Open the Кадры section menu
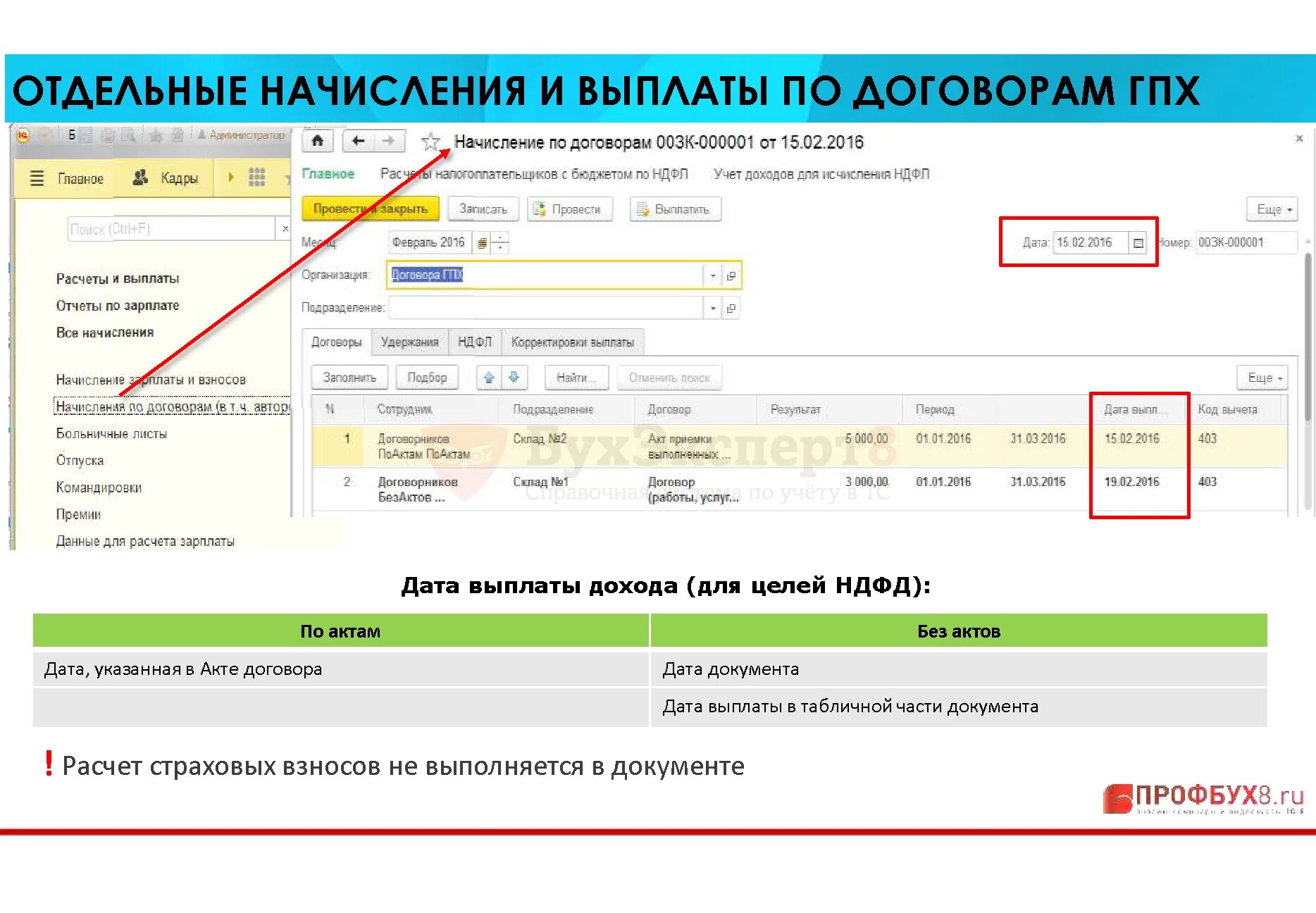This screenshot has height=913, width=1316. click(x=179, y=178)
